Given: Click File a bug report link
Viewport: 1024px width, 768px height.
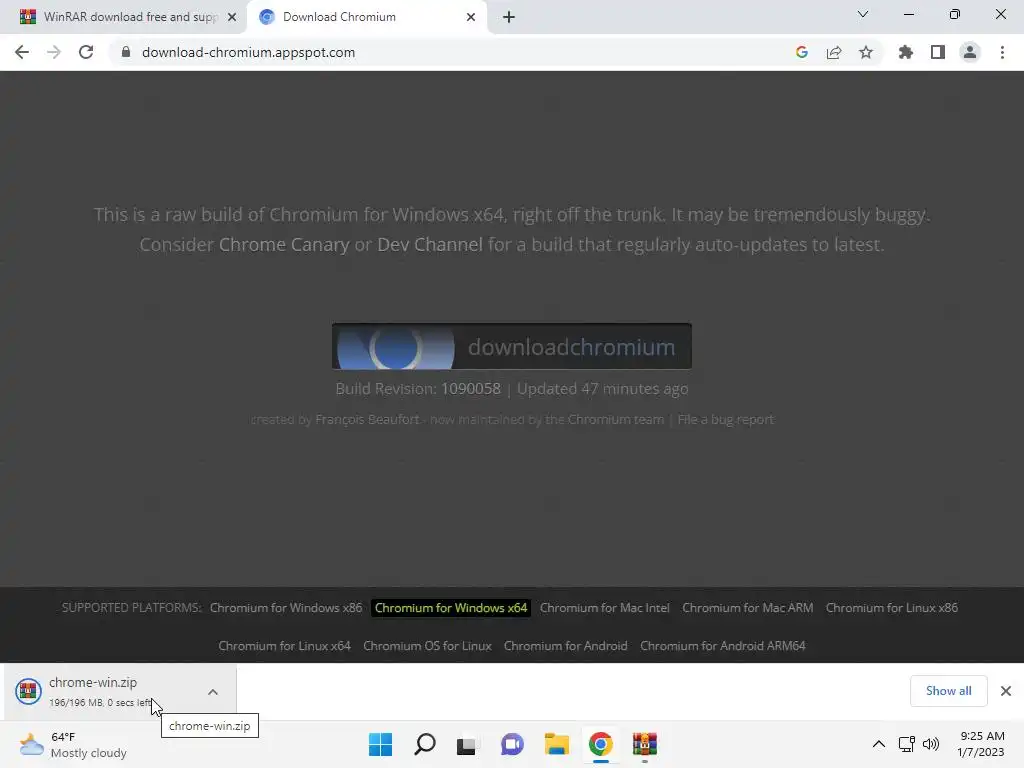Looking at the screenshot, I should 726,419.
